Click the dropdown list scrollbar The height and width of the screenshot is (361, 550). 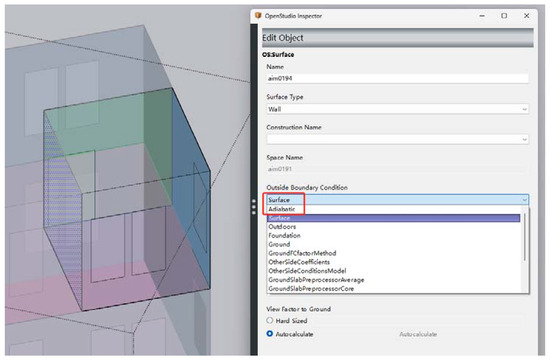pos(525,238)
